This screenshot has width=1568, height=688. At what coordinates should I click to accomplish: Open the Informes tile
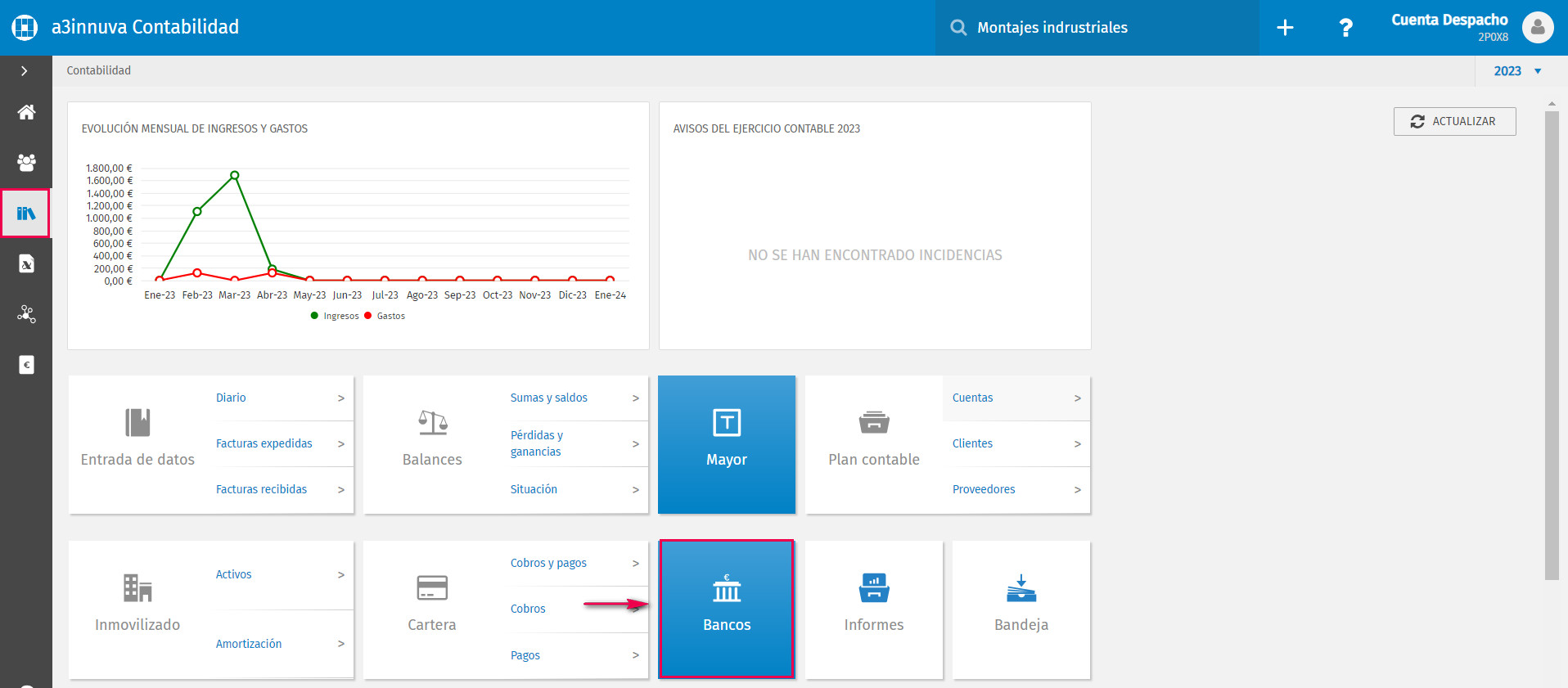pos(874,609)
